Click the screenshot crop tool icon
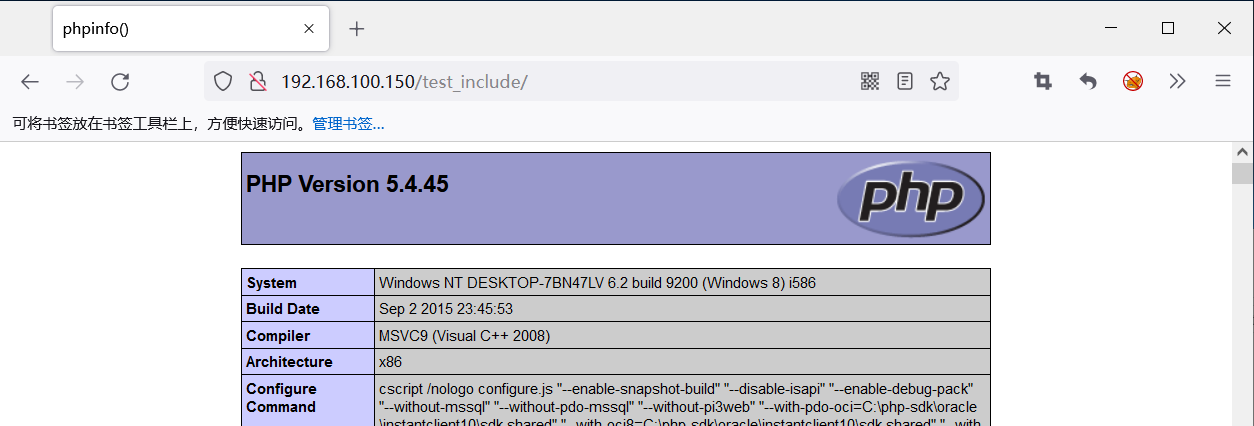 [1043, 82]
